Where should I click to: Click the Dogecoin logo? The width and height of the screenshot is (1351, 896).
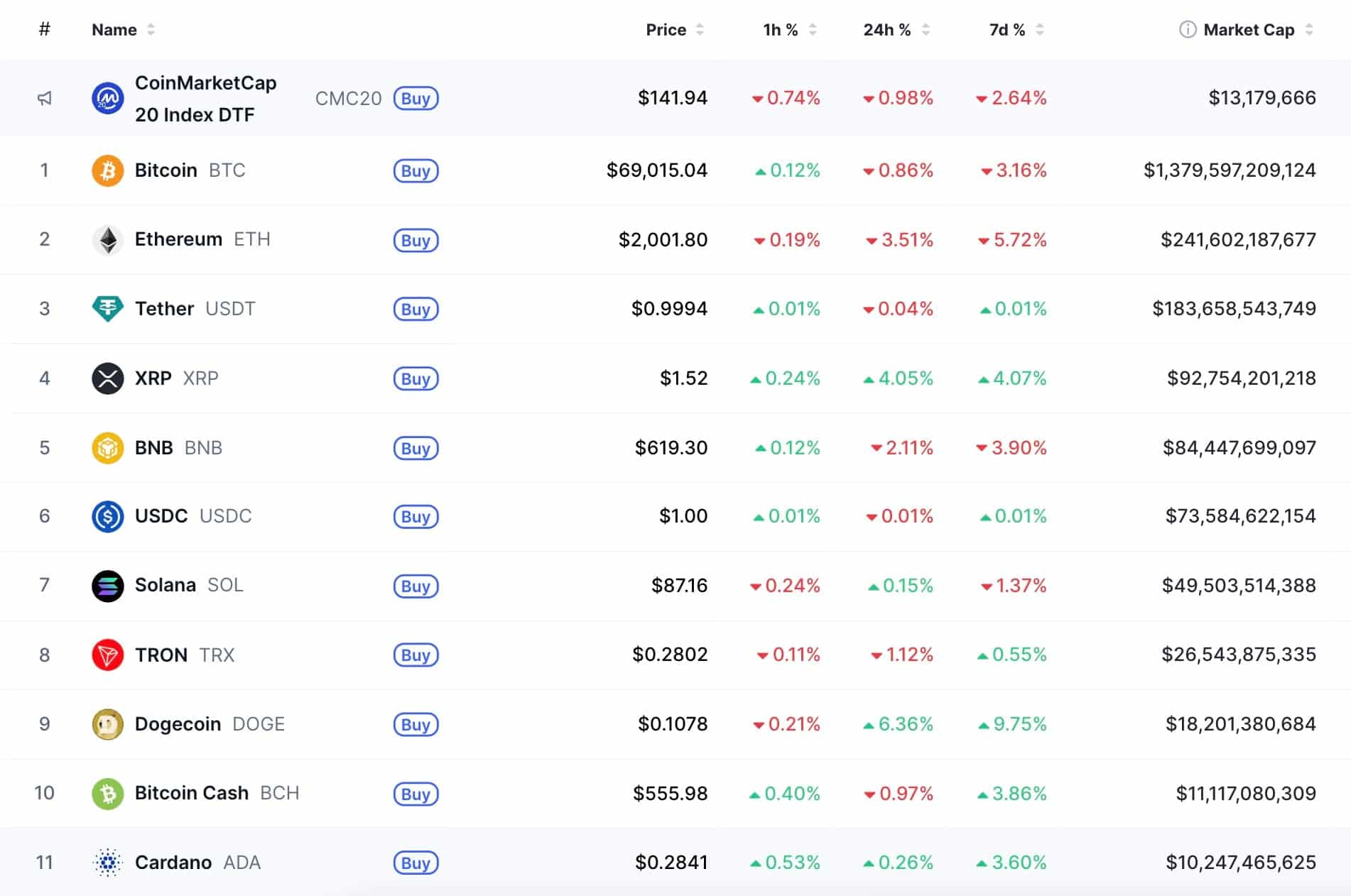[x=107, y=723]
